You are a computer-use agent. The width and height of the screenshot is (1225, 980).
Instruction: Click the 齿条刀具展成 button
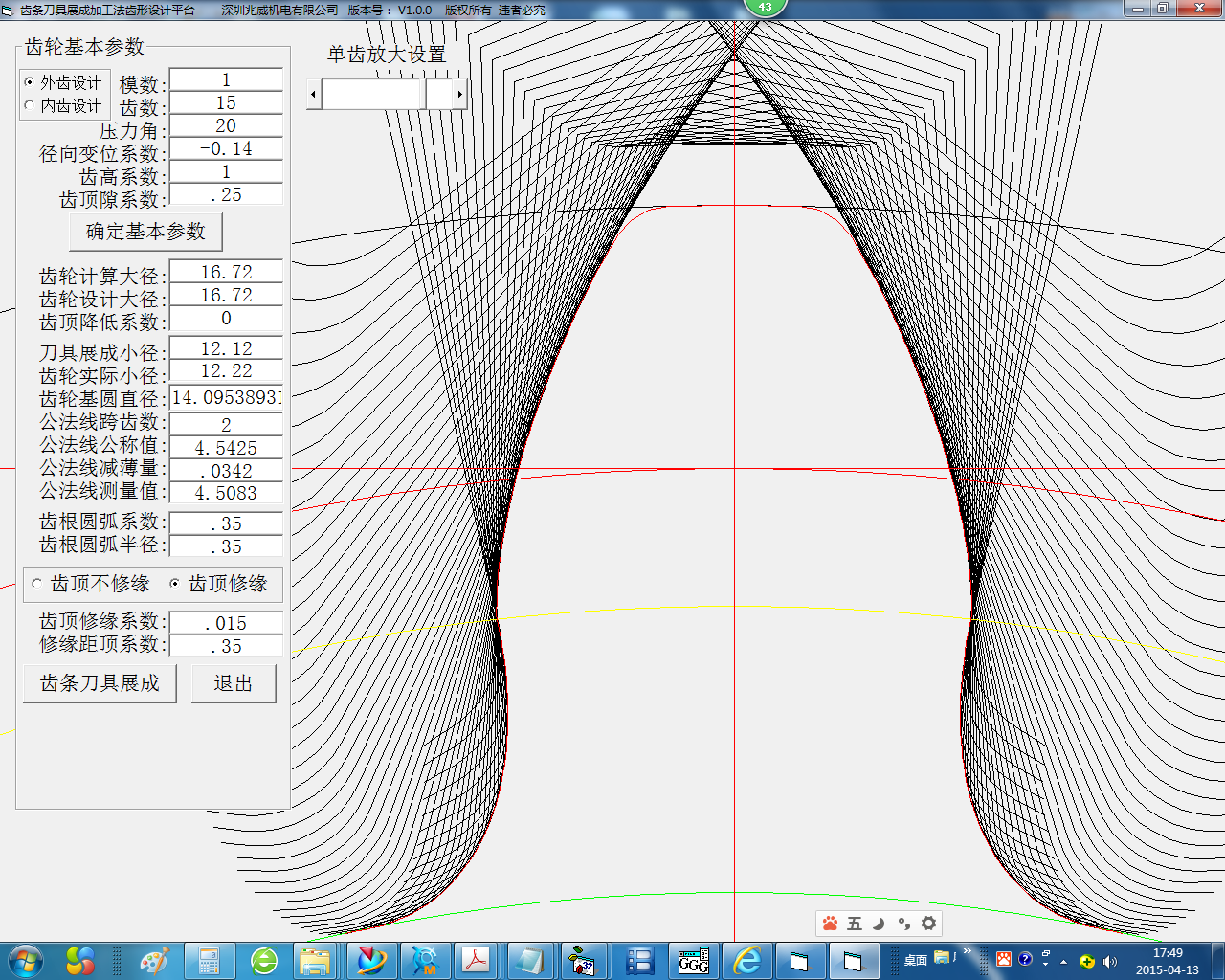pos(100,683)
